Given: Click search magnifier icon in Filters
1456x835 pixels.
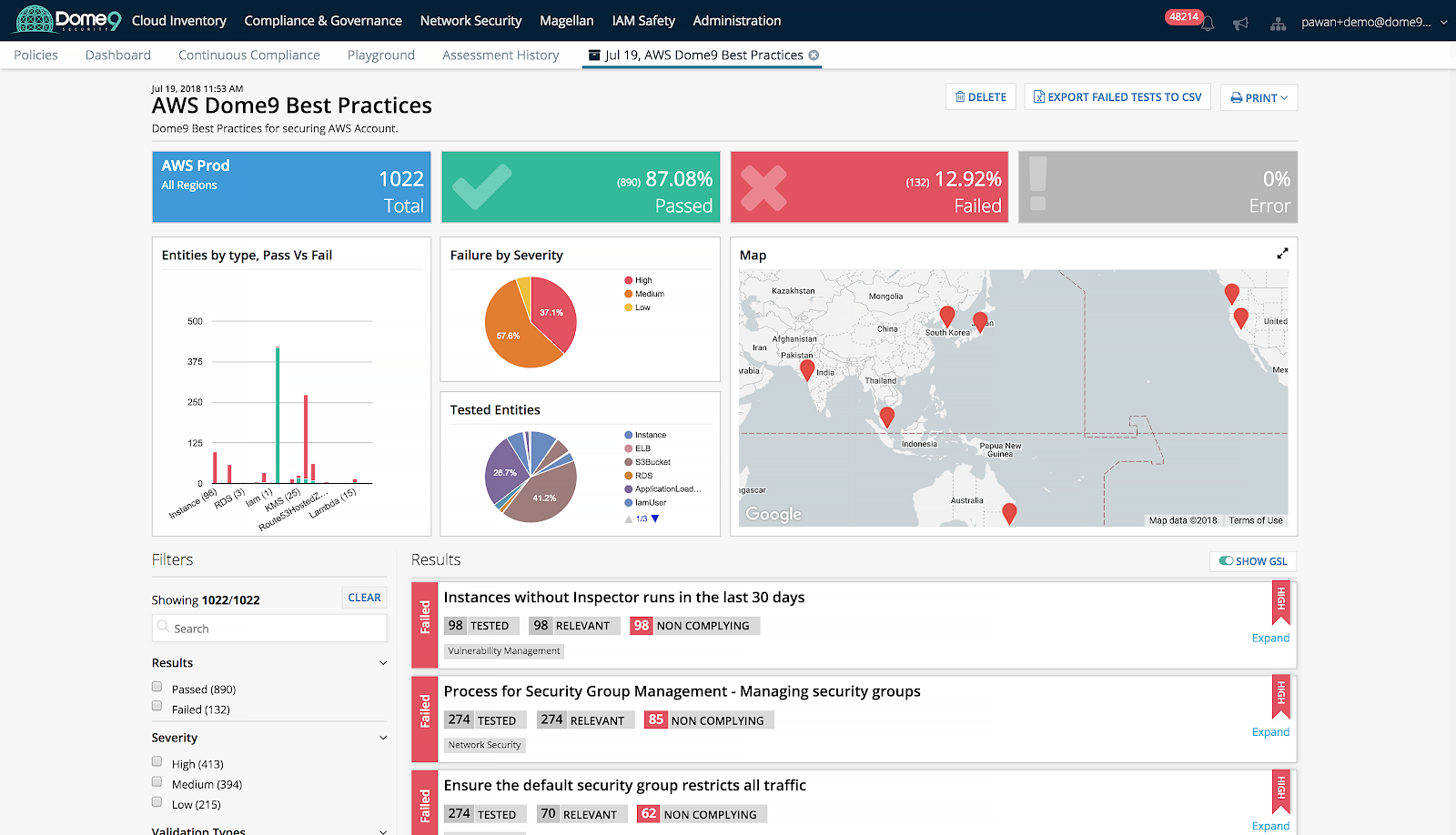Looking at the screenshot, I should (x=163, y=627).
